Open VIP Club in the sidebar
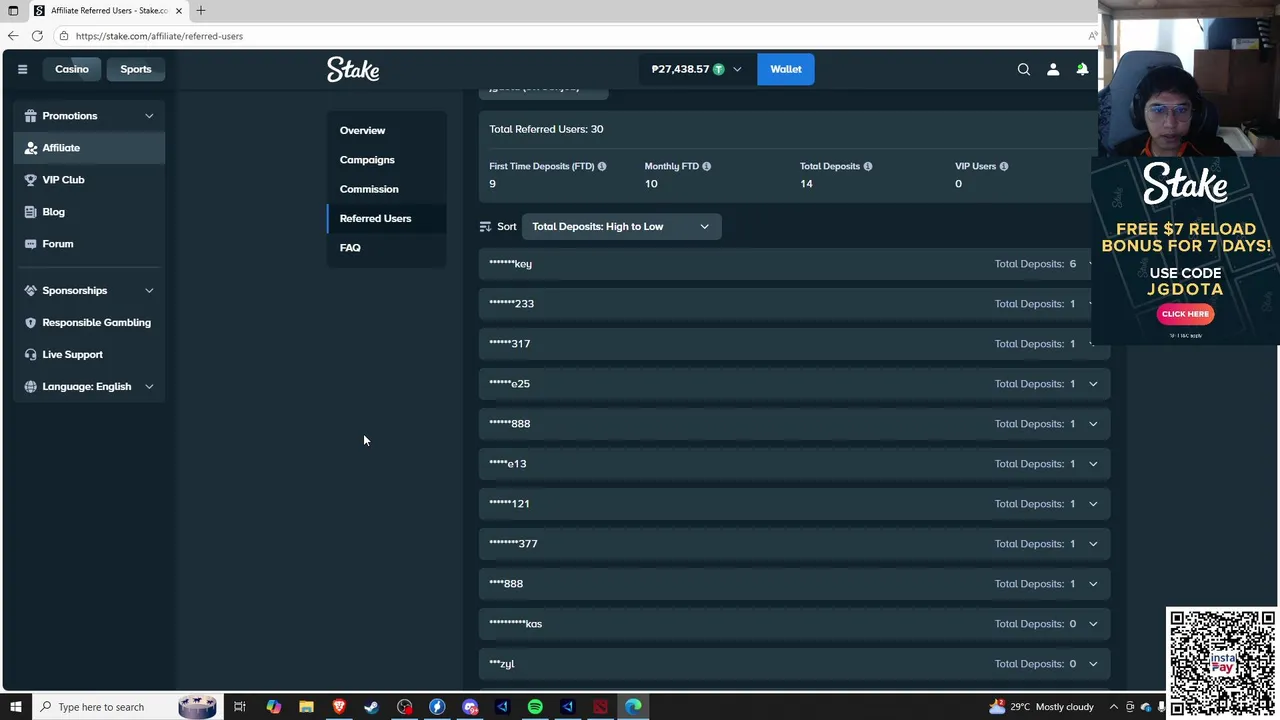Viewport: 1280px width, 720px height. tap(89, 180)
